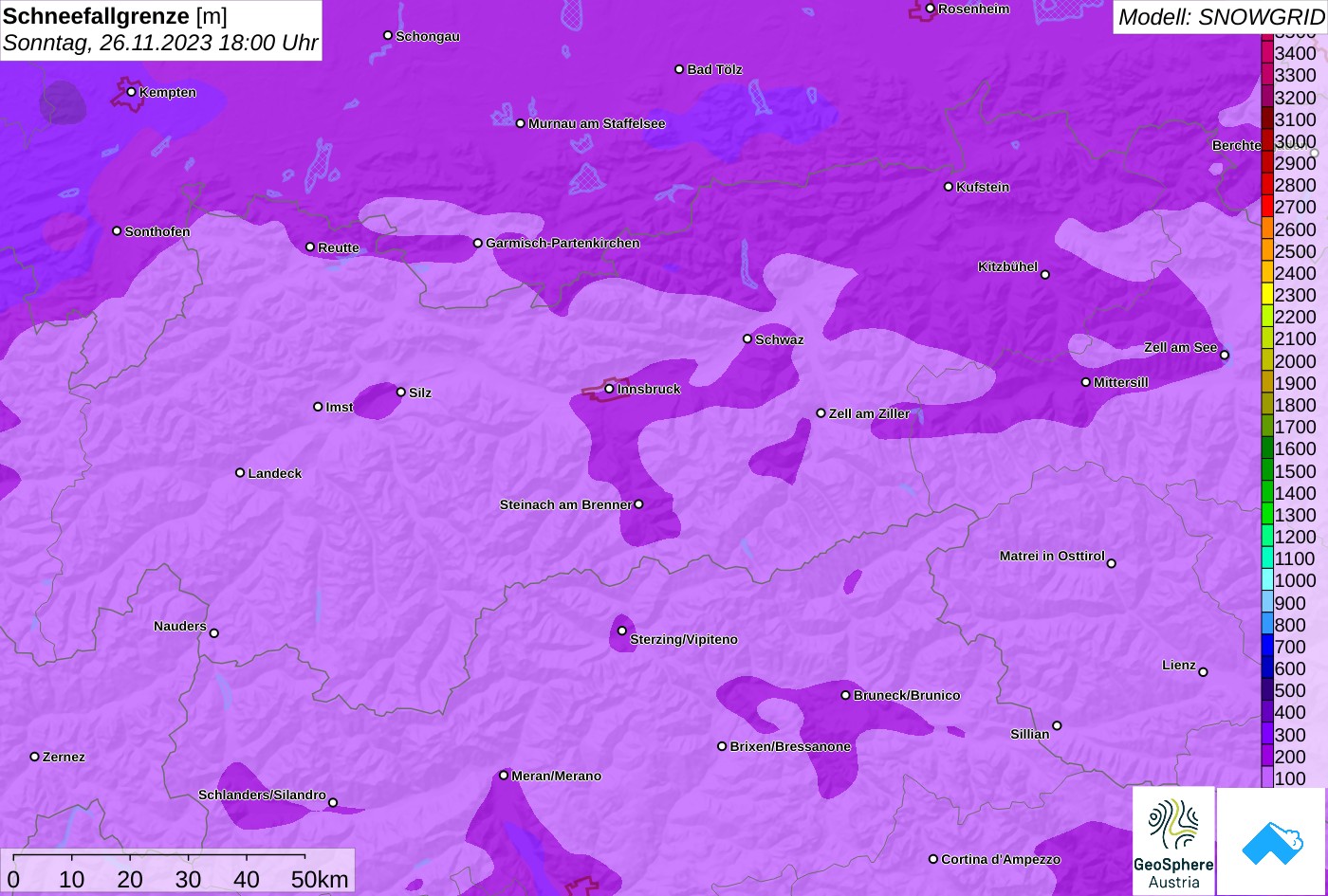Click the Cortina d'Ampezzo label
The image size is (1328, 896).
1001,859
